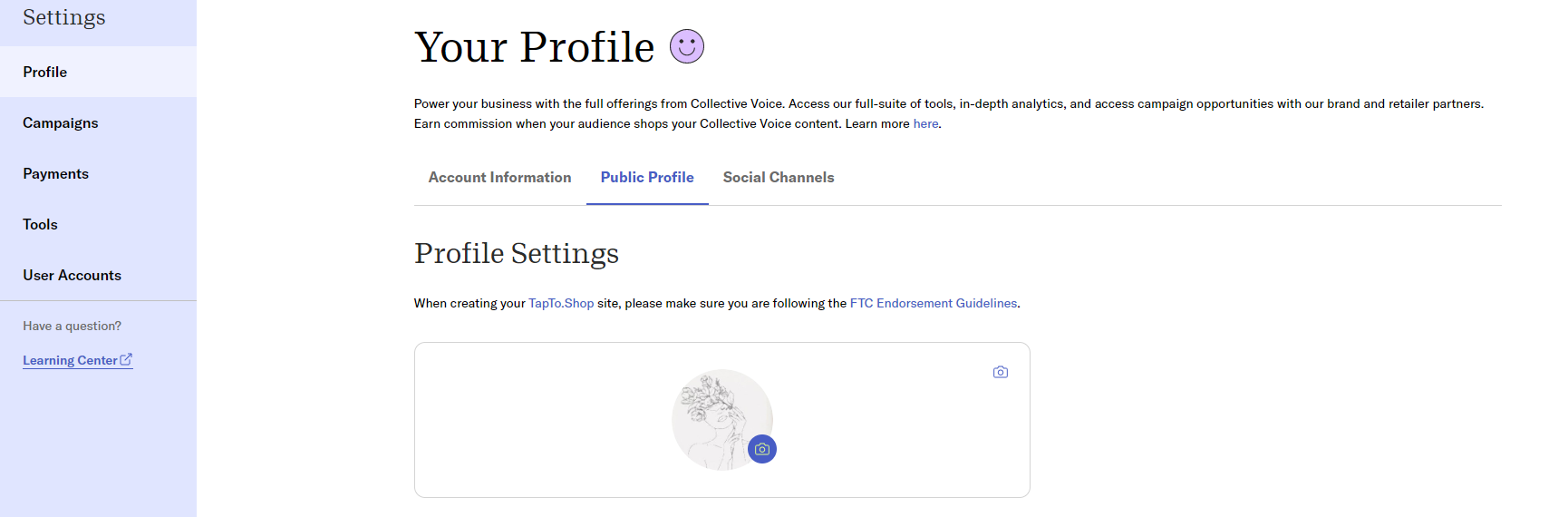Screen dimensions: 1568x517
Task: Open the Profile section in sidebar
Action: click(98, 72)
